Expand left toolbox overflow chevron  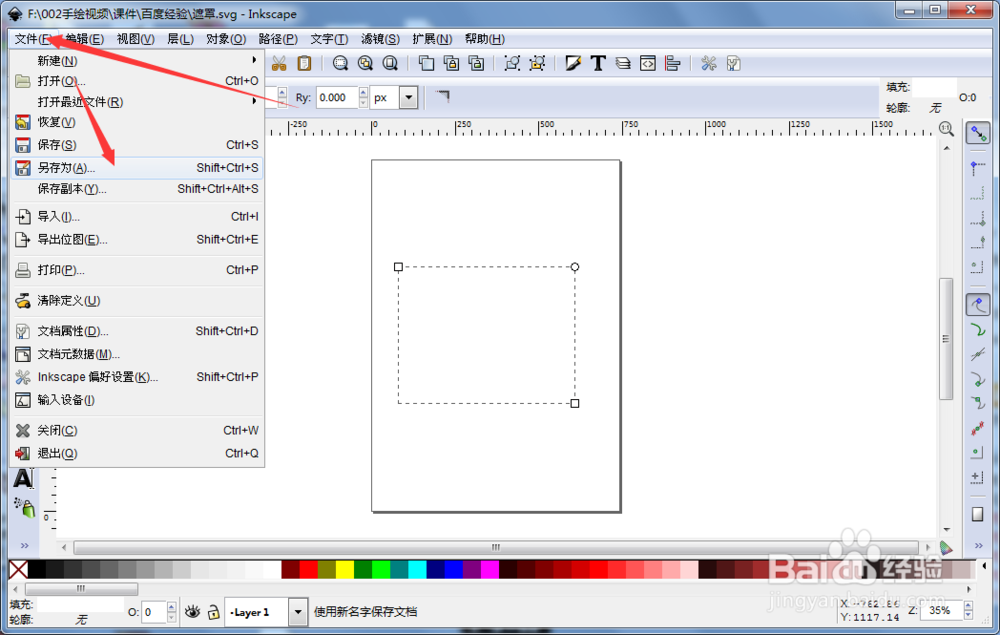pos(24,546)
